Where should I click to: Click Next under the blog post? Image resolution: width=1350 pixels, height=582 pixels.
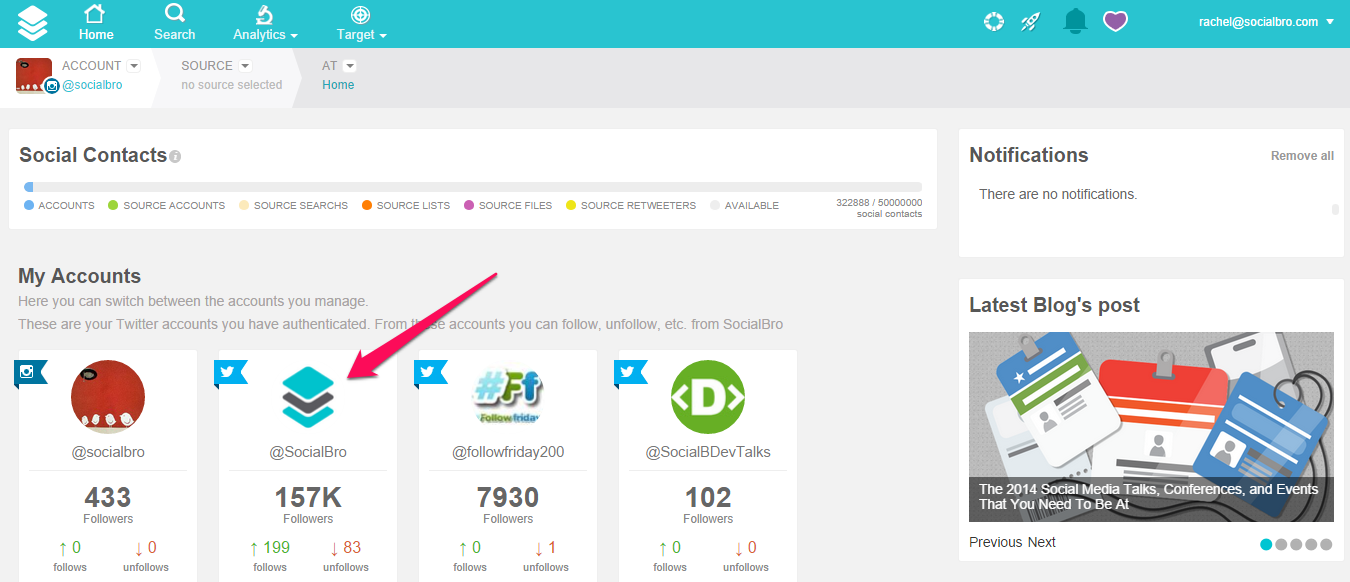pyautogui.click(x=1042, y=542)
